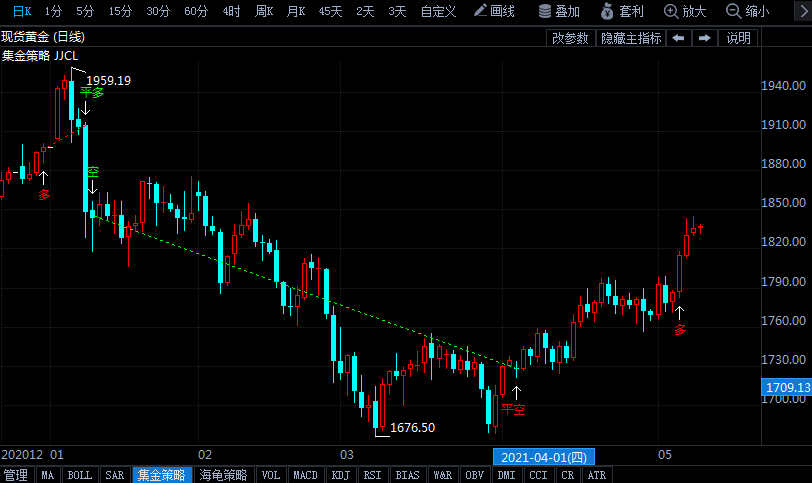
Task: Click the 集金策略 JJCL indicator label
Action: point(40,56)
